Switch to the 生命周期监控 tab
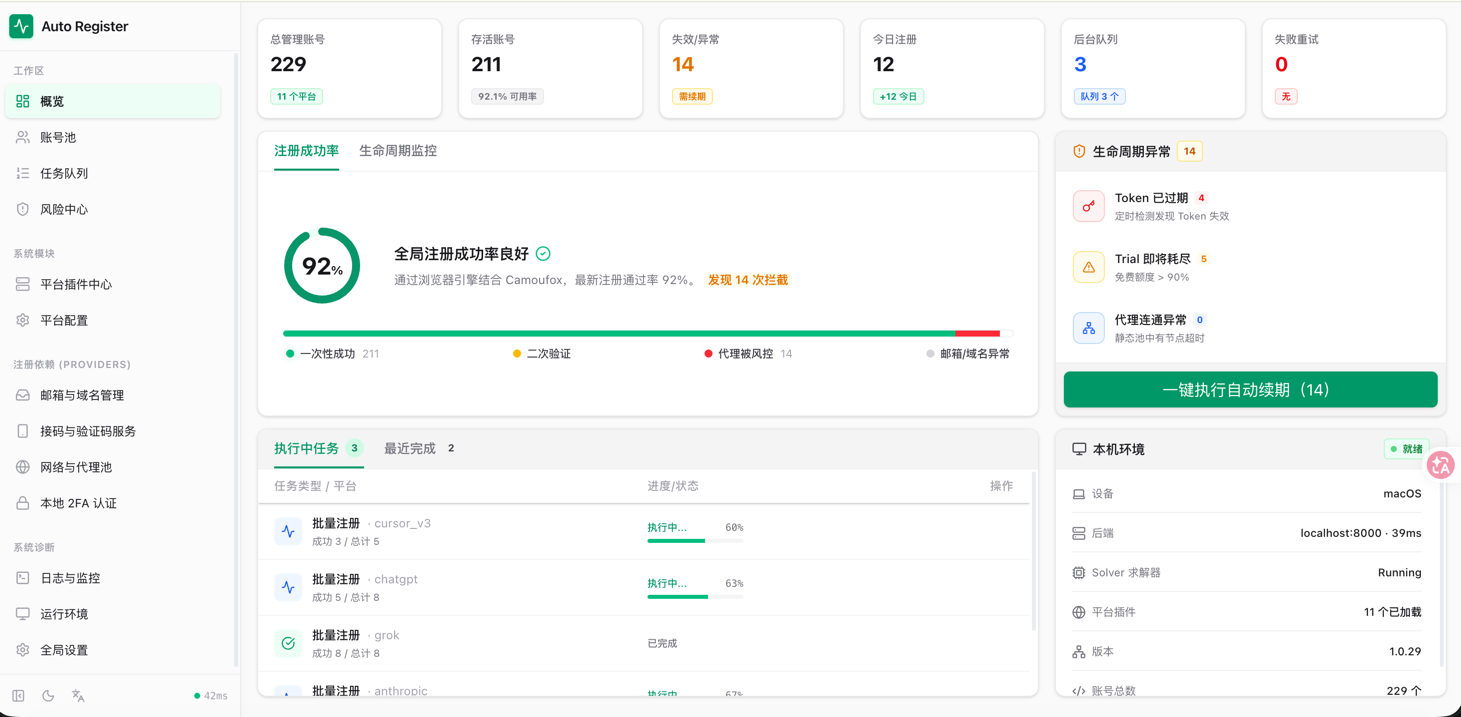This screenshot has width=1461, height=717. pyautogui.click(x=398, y=151)
